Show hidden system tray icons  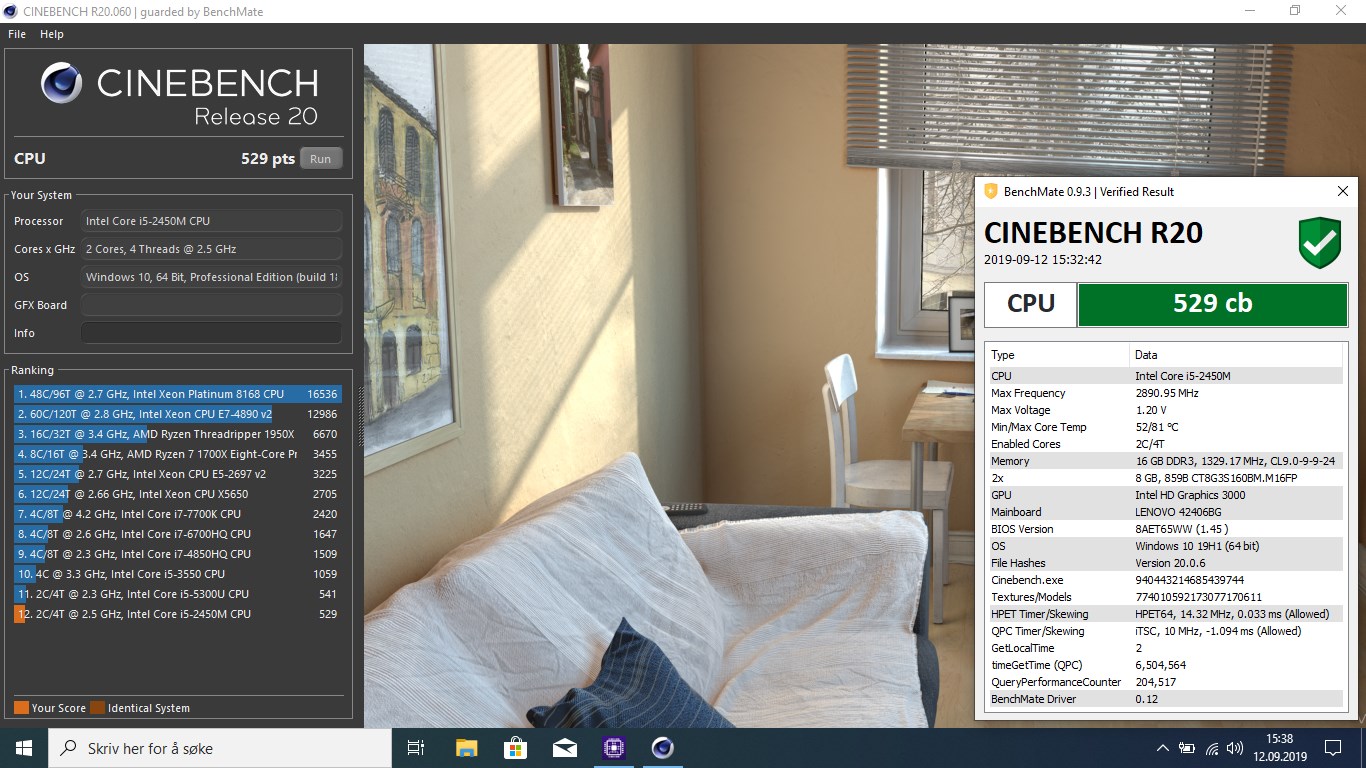[x=1163, y=748]
